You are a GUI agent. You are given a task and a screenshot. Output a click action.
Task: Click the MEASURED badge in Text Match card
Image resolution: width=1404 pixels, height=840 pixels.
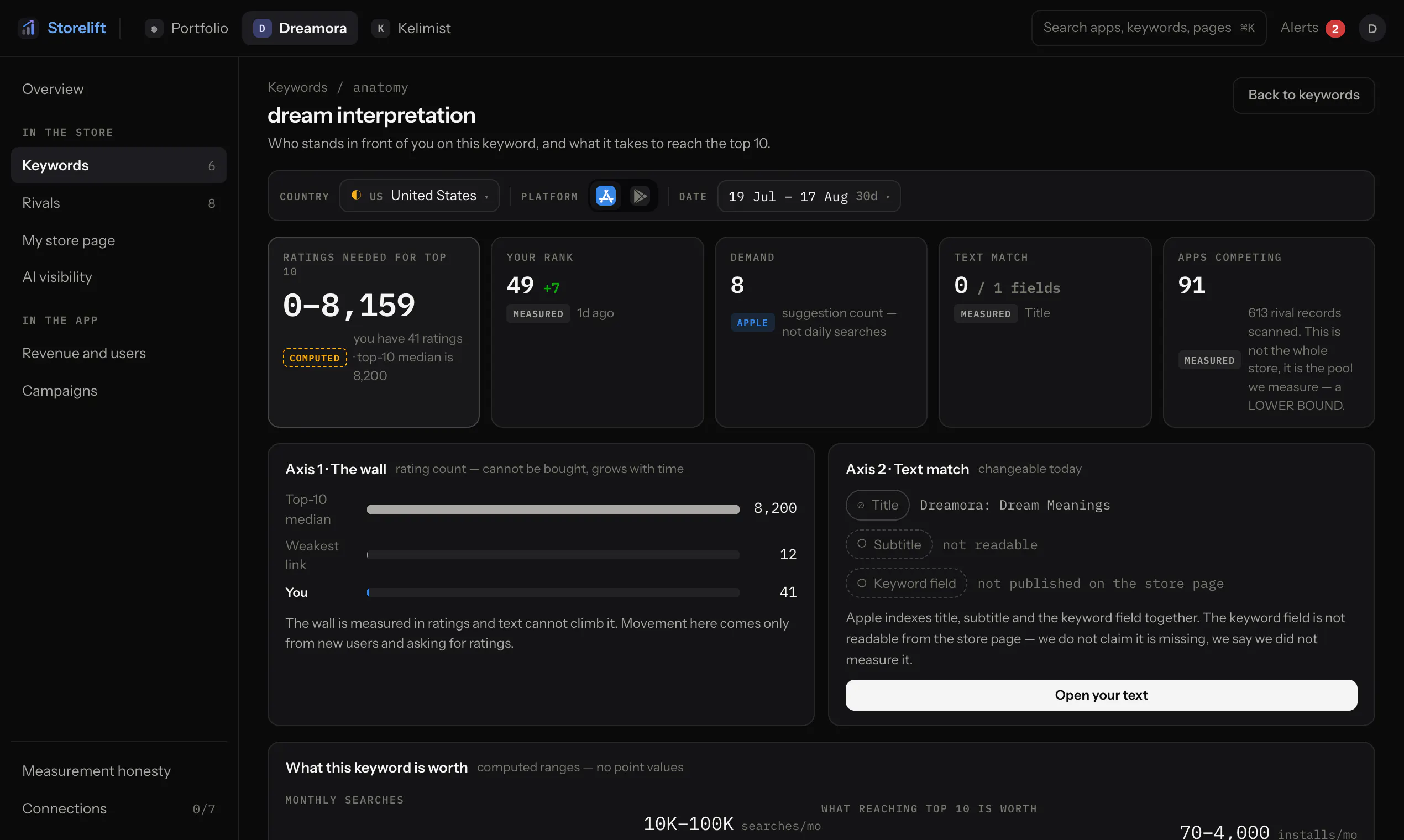[986, 313]
